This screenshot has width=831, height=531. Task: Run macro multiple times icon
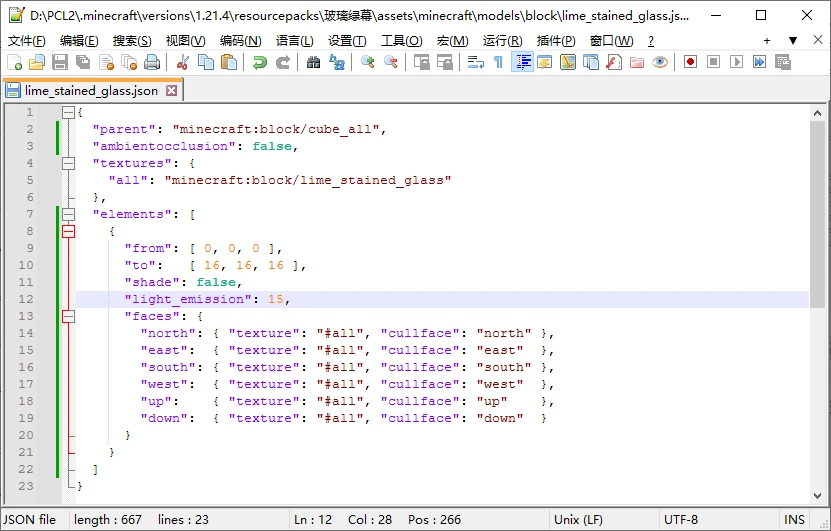click(x=759, y=63)
